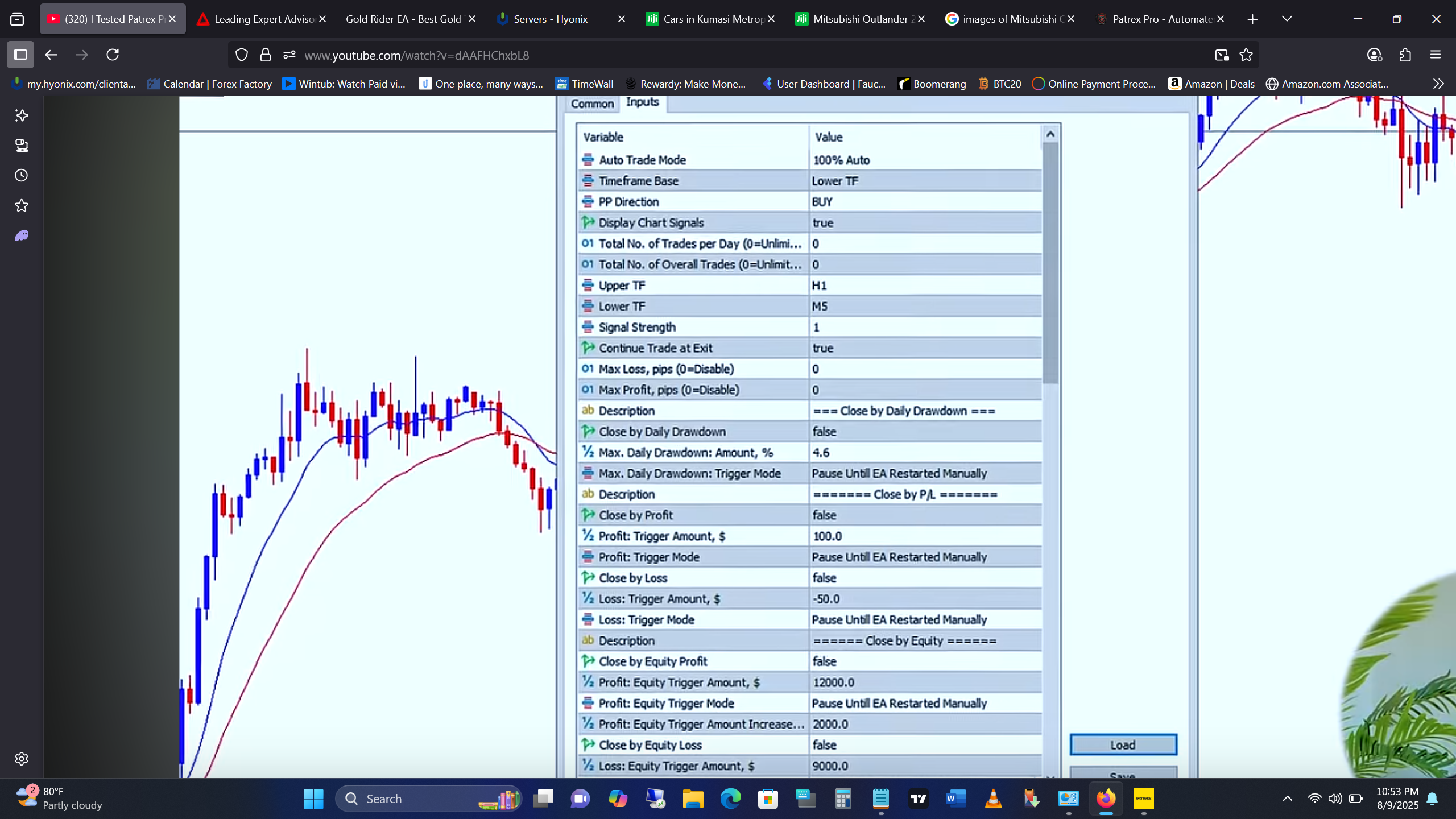
Task: Open the application hamburger menu
Action: coord(1436,55)
